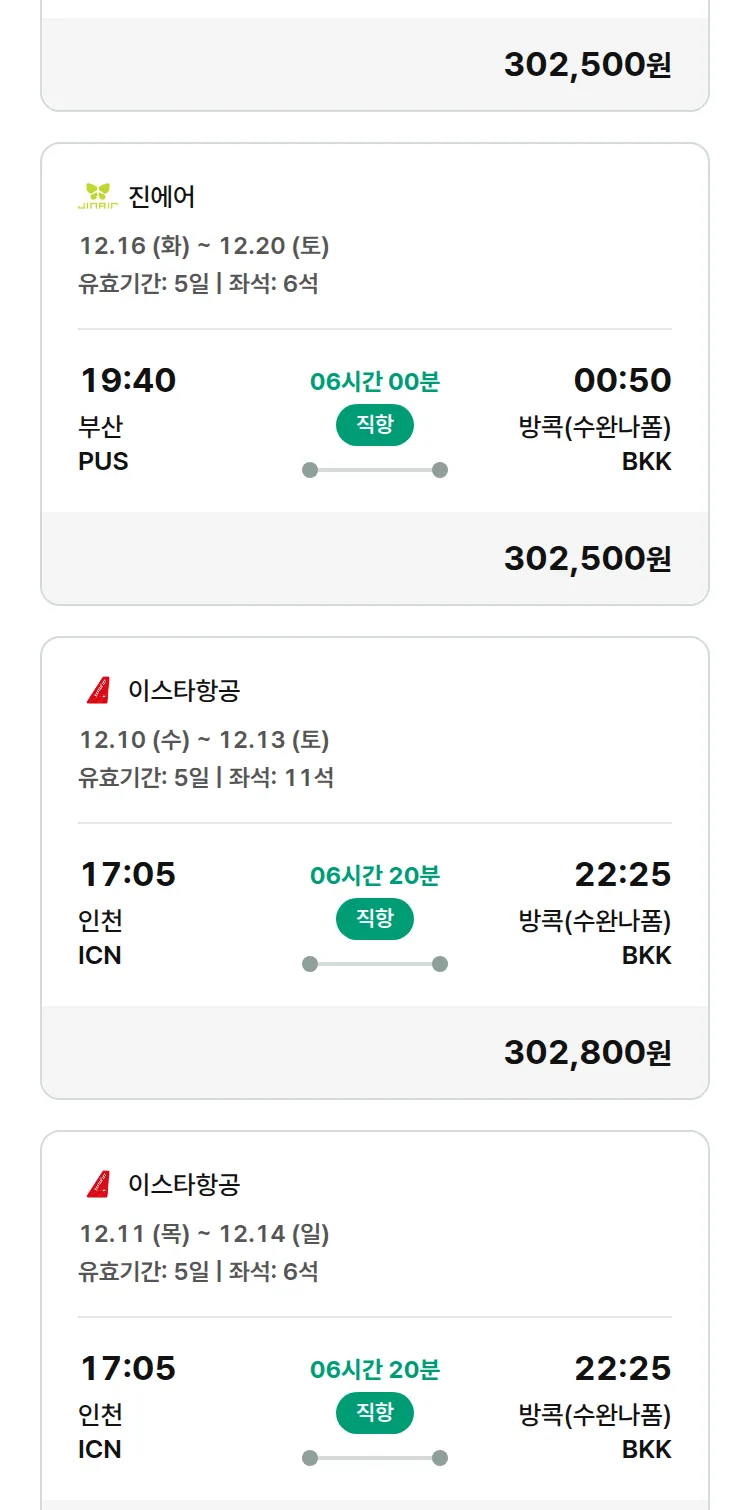Click the route line under Jin Air's 직항 badge
This screenshot has width=750, height=1510.
coord(374,470)
